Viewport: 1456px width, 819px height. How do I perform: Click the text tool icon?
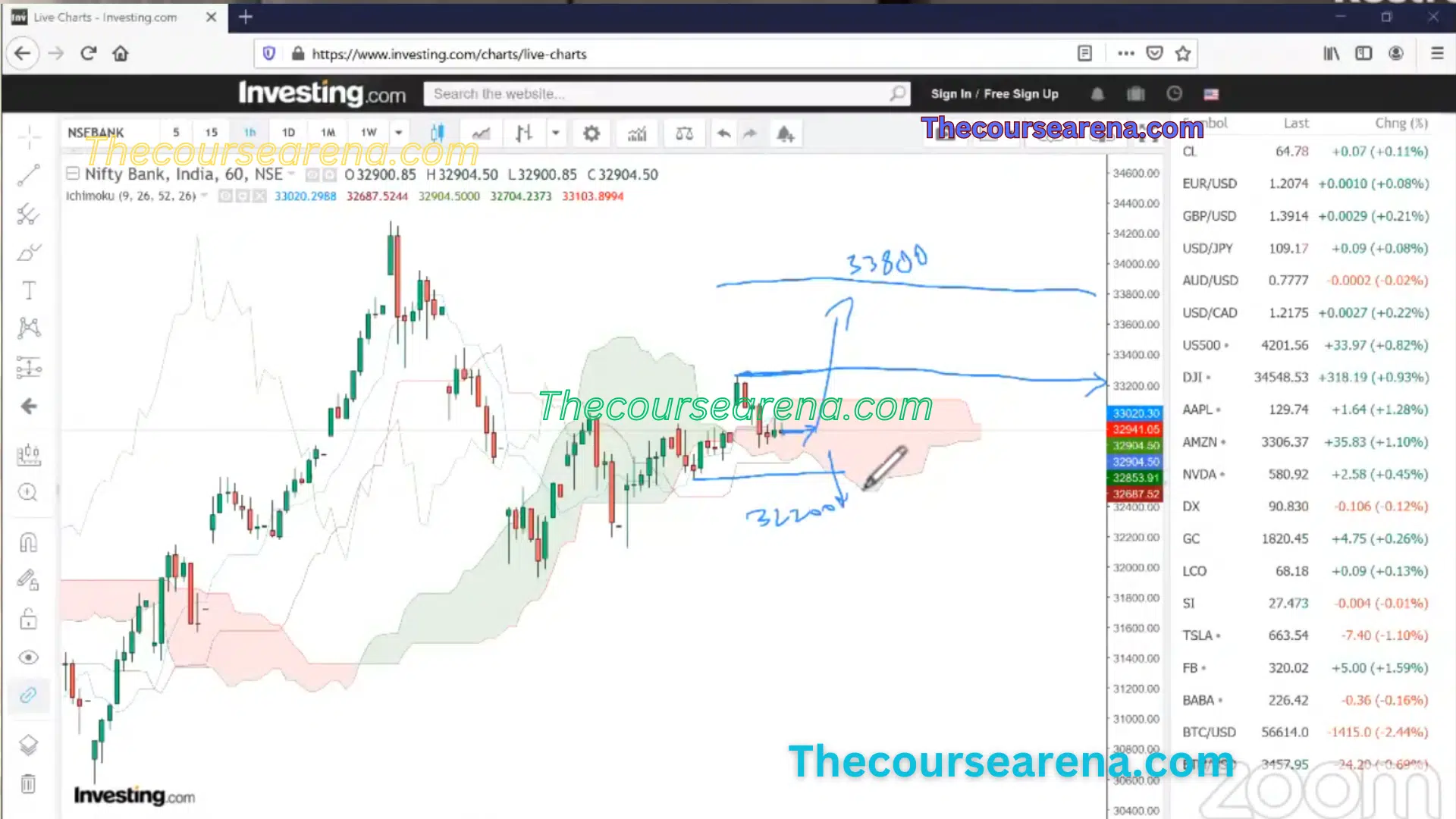[27, 290]
